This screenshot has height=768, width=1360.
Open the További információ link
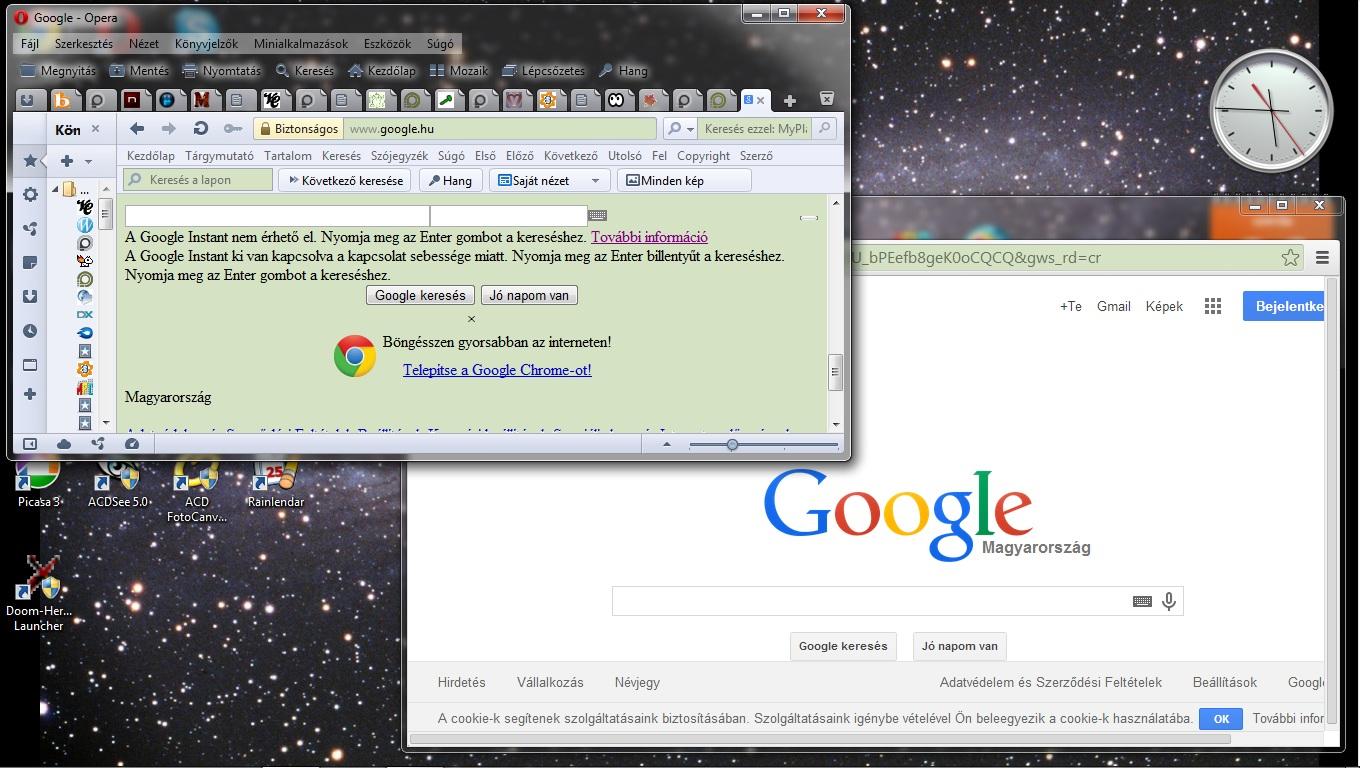[x=649, y=237]
